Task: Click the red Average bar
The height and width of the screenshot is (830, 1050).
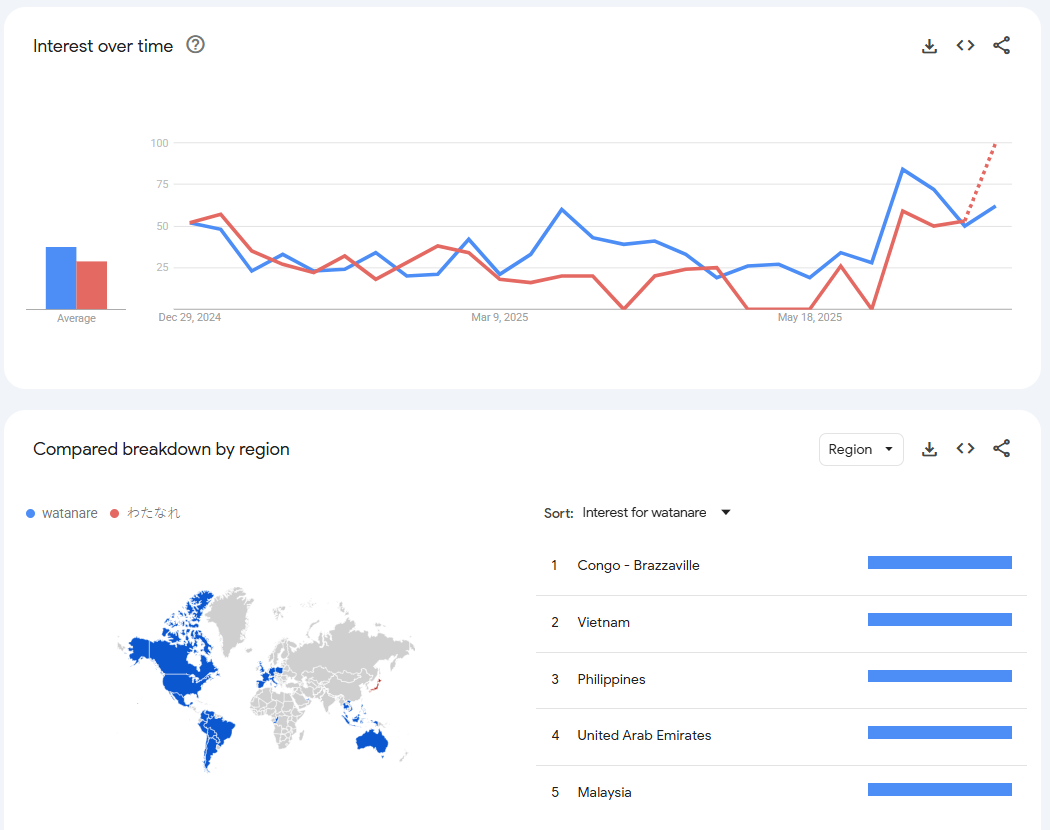Action: point(92,285)
